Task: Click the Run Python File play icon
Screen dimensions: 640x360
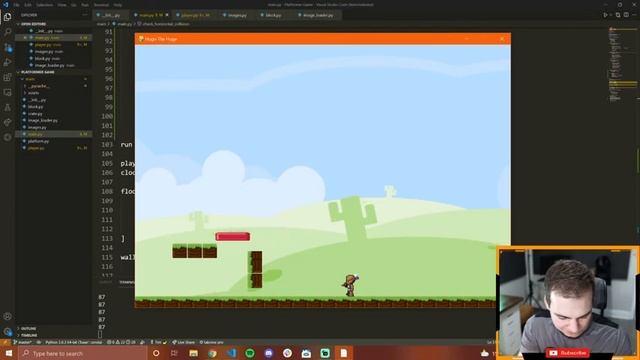Action: coord(605,15)
